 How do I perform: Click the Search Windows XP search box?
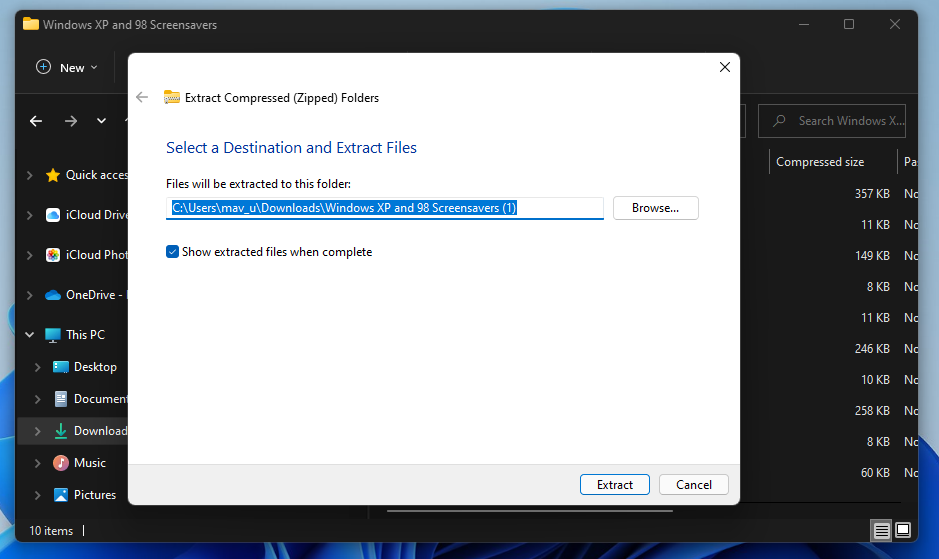(x=832, y=121)
